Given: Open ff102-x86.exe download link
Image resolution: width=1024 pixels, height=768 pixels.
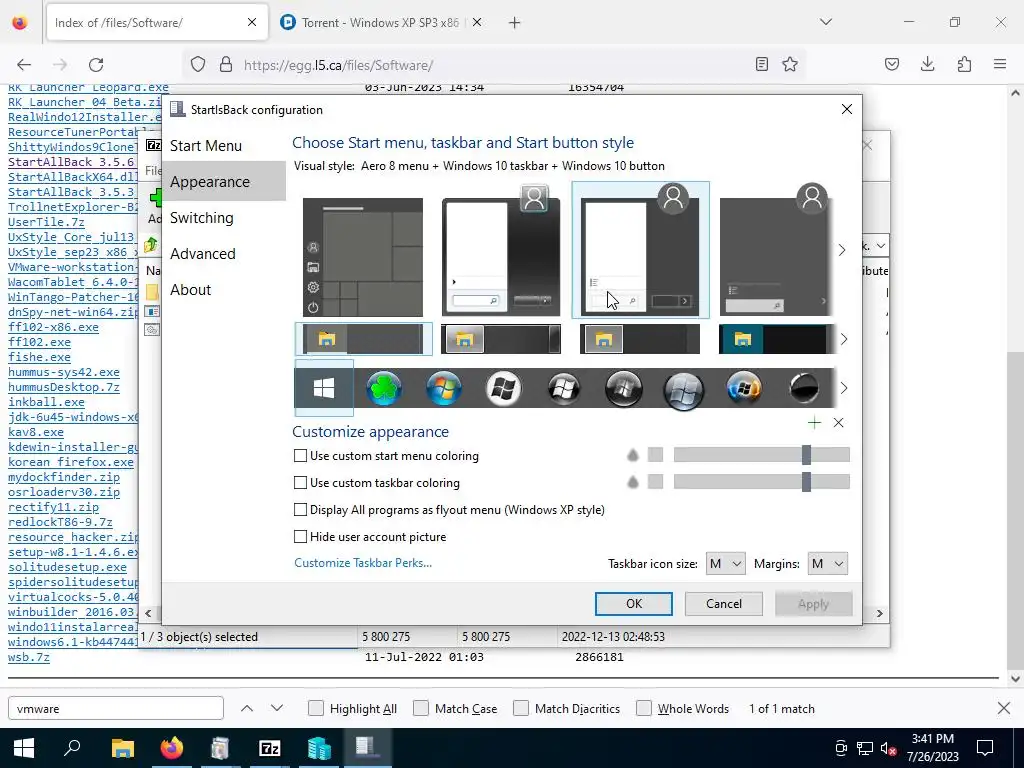Looking at the screenshot, I should (x=54, y=327).
